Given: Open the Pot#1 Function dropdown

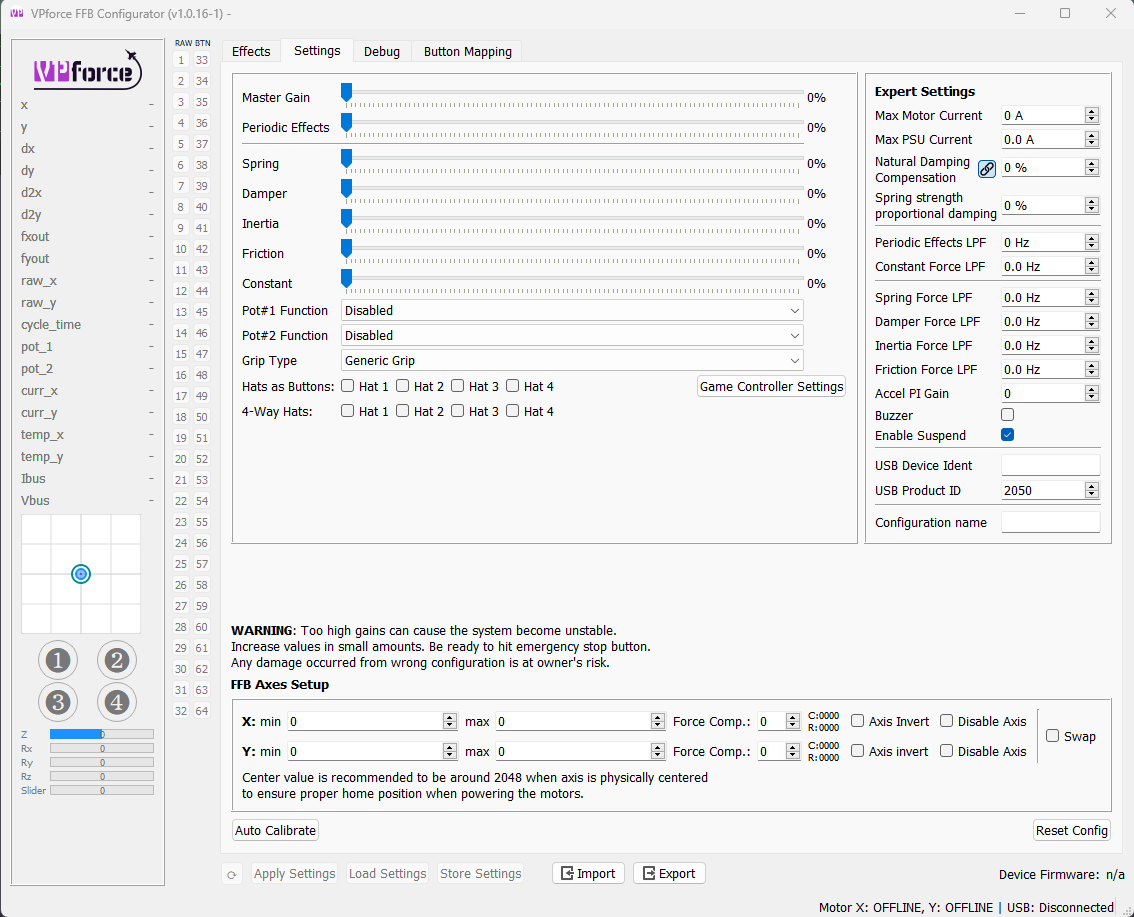Looking at the screenshot, I should (x=572, y=310).
